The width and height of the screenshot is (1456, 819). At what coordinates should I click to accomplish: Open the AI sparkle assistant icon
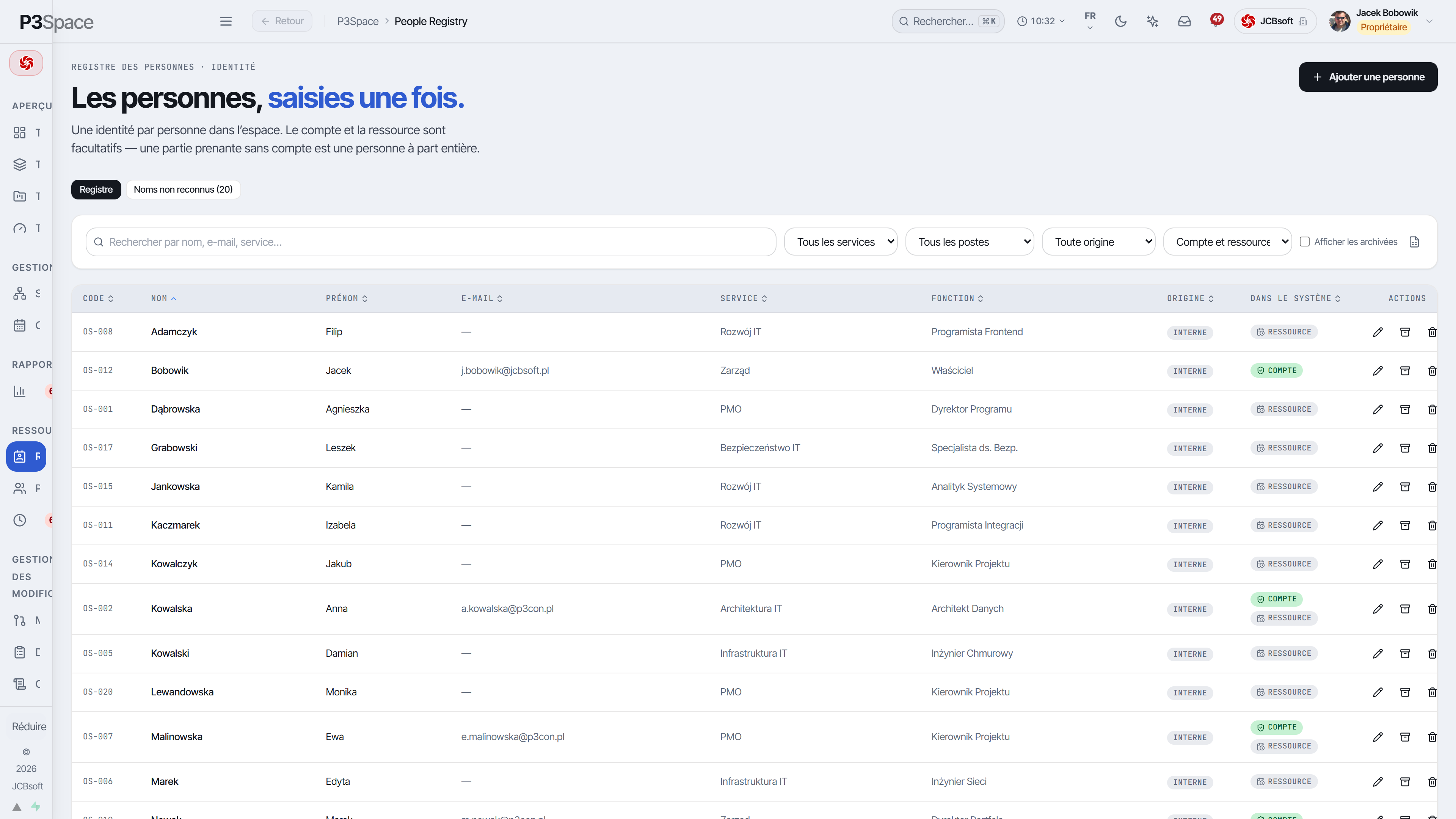click(x=1152, y=21)
